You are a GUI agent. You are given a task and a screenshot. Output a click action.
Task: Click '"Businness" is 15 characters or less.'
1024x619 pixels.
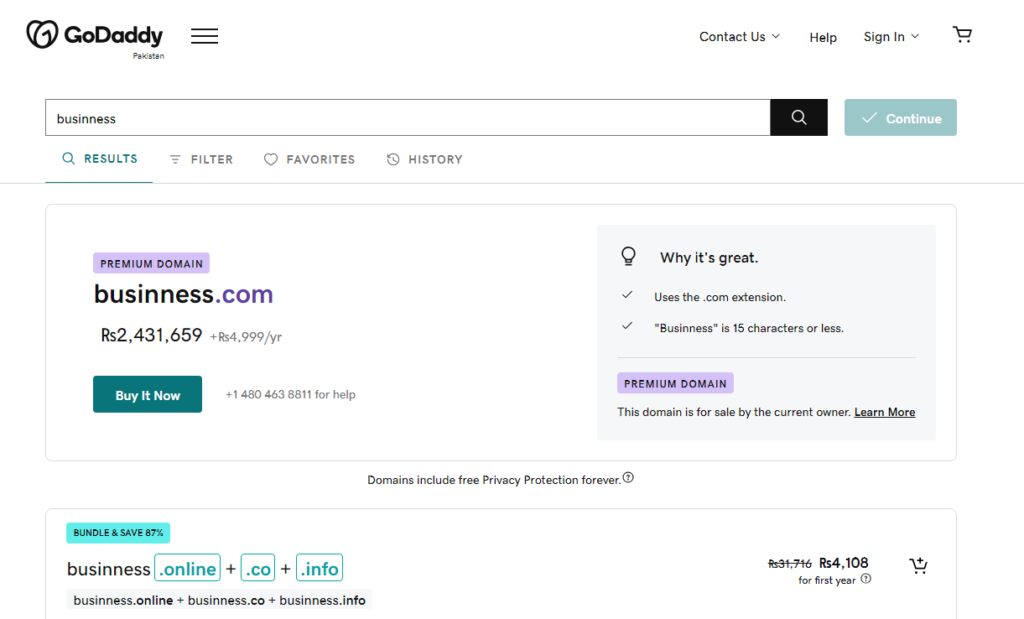tap(749, 328)
